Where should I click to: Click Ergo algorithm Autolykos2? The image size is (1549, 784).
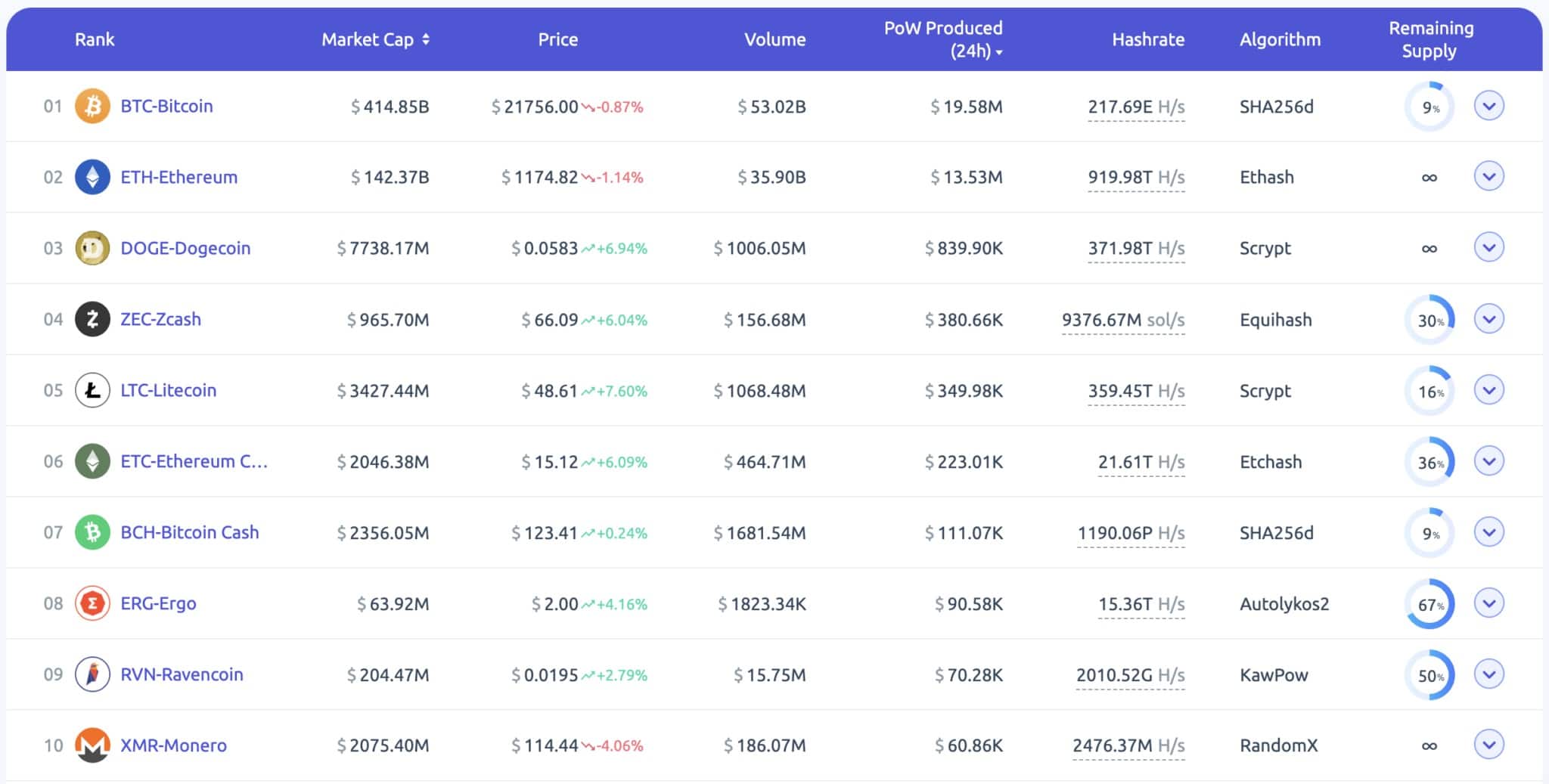coord(1284,604)
